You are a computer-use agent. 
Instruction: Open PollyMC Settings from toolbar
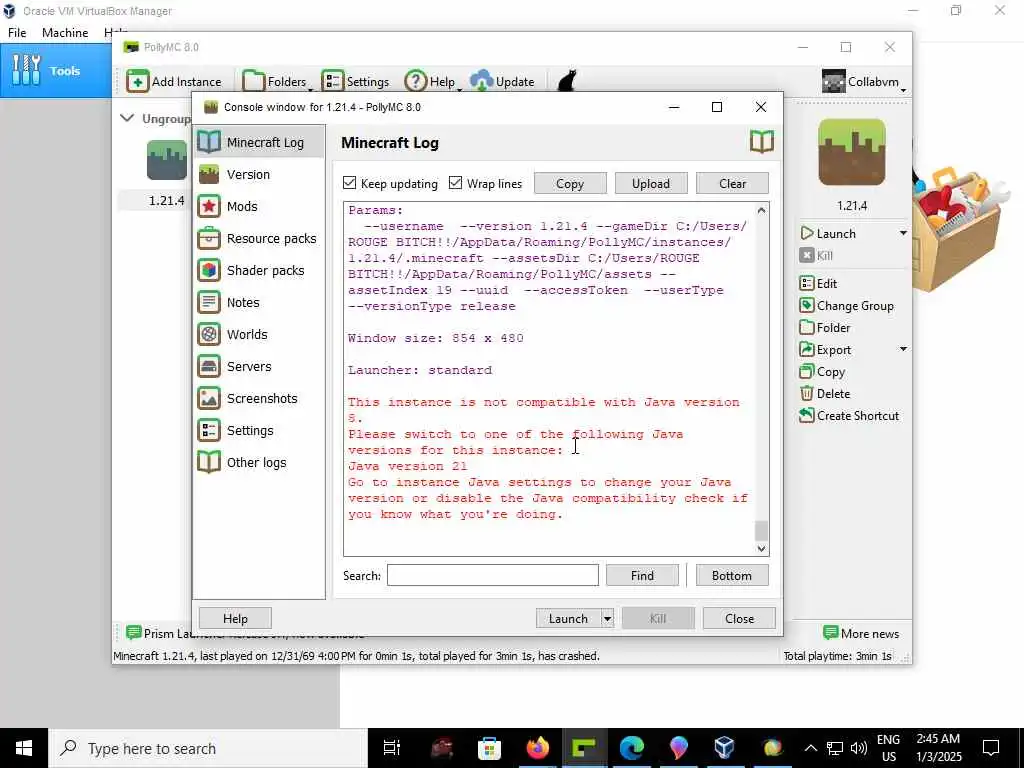click(355, 82)
